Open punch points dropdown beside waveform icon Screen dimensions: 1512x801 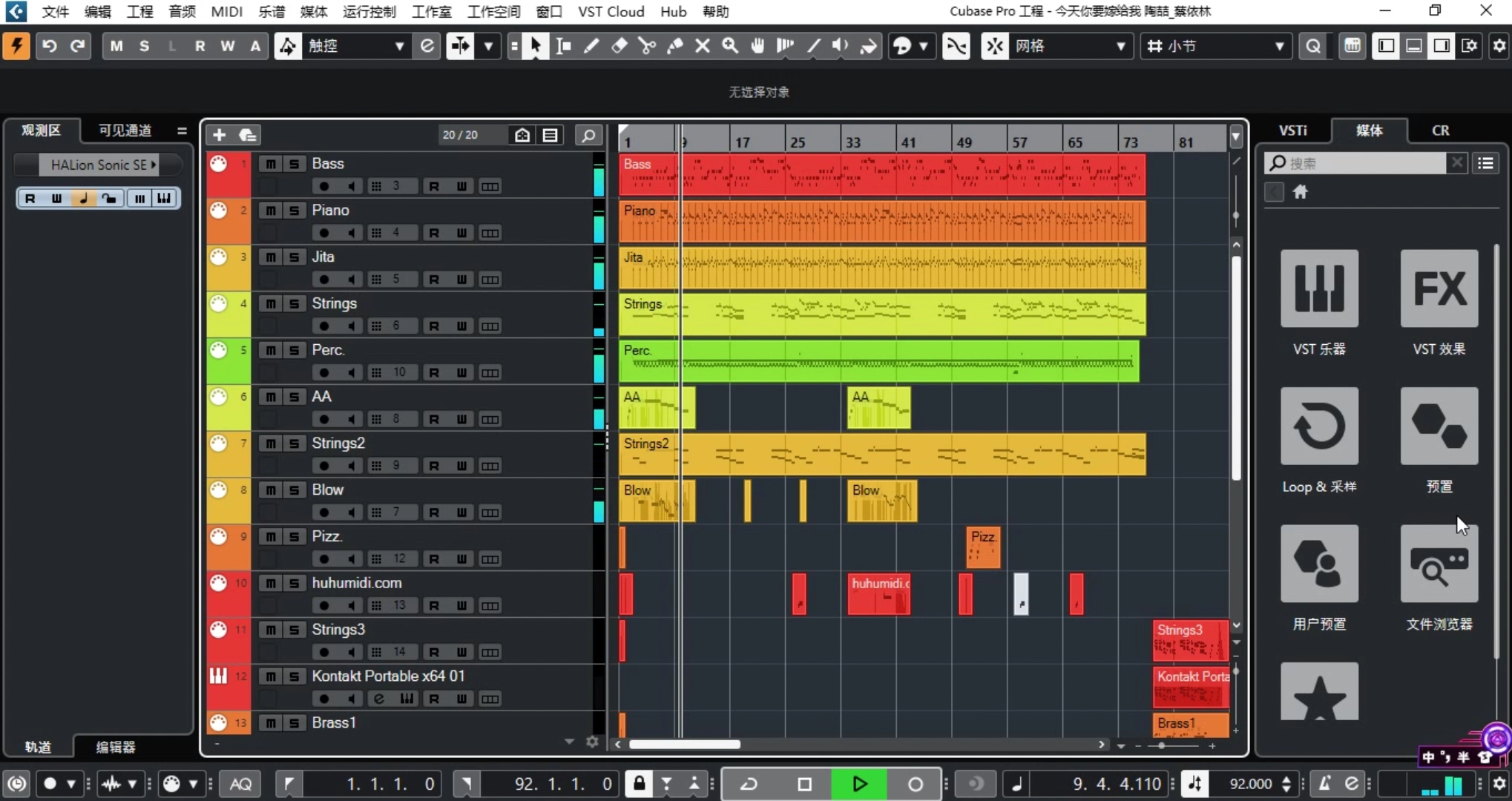[132, 784]
